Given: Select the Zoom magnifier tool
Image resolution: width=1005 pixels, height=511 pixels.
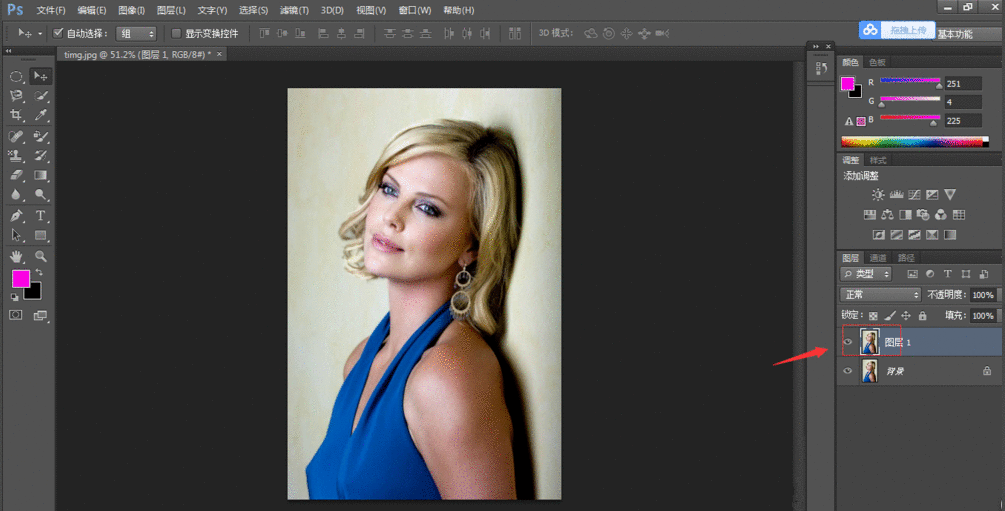Looking at the screenshot, I should (x=41, y=256).
